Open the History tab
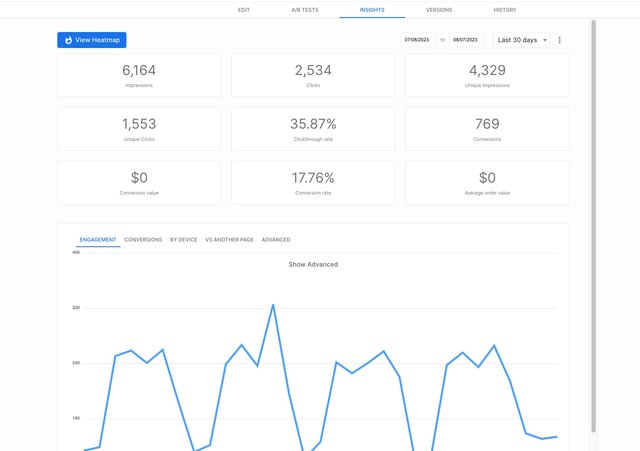 (505, 9)
